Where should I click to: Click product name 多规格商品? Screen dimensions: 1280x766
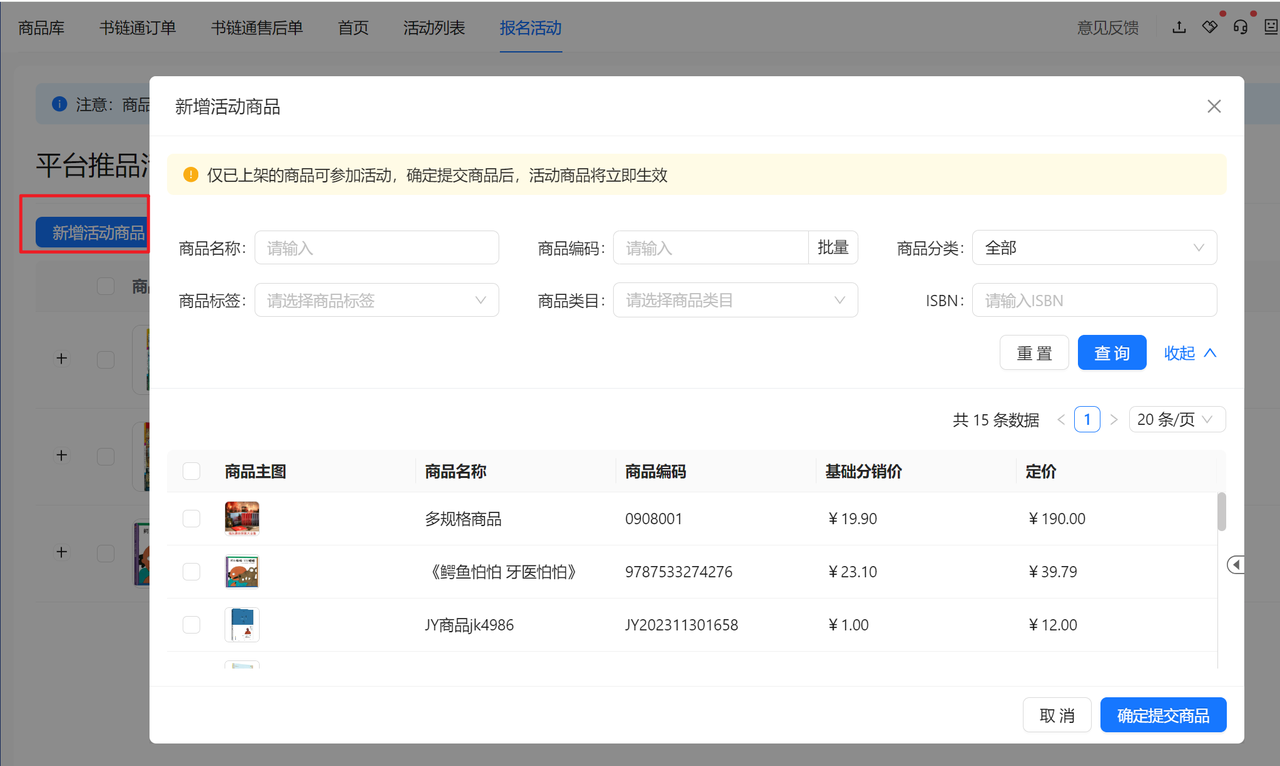[x=463, y=519]
